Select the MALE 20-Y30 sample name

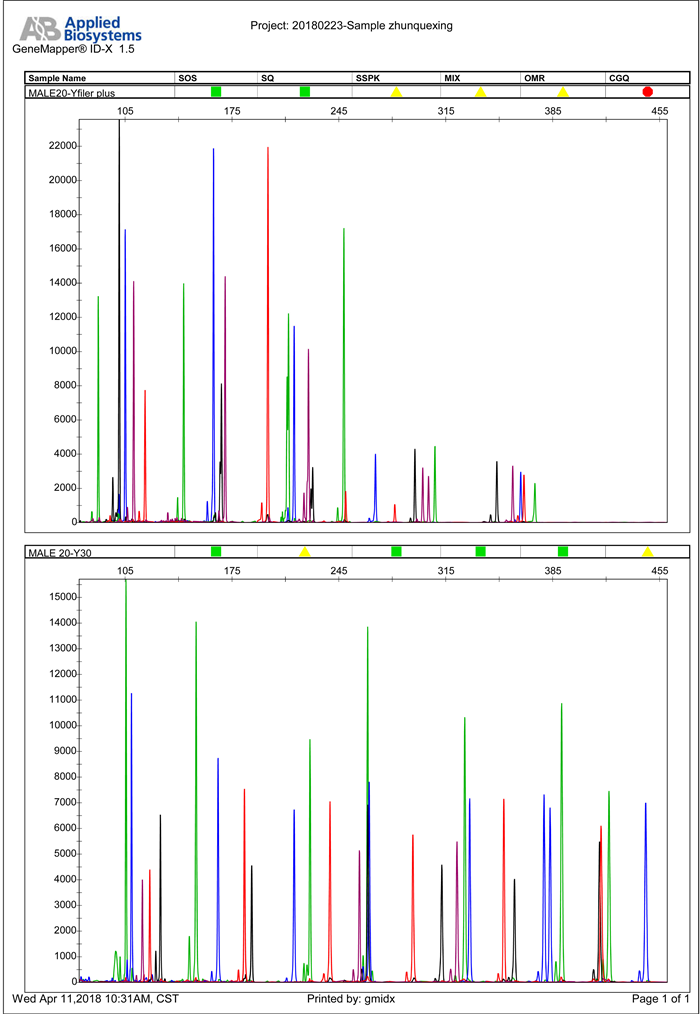pos(67,552)
